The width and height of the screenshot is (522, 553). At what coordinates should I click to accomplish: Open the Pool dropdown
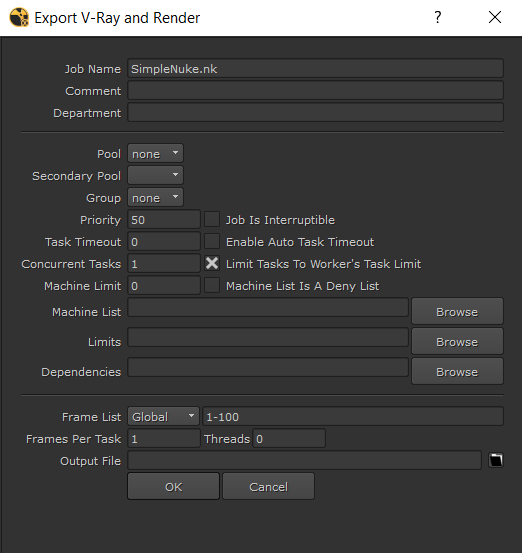[155, 153]
